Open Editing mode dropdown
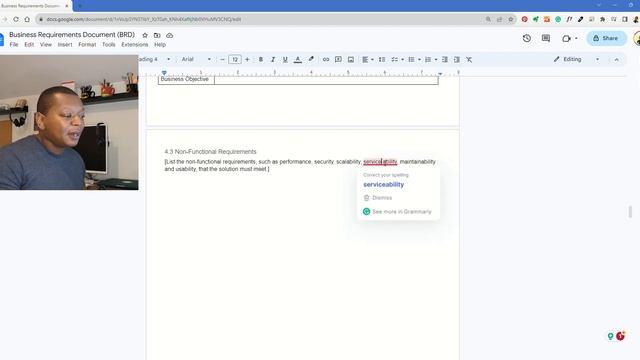 pyautogui.click(x=576, y=59)
